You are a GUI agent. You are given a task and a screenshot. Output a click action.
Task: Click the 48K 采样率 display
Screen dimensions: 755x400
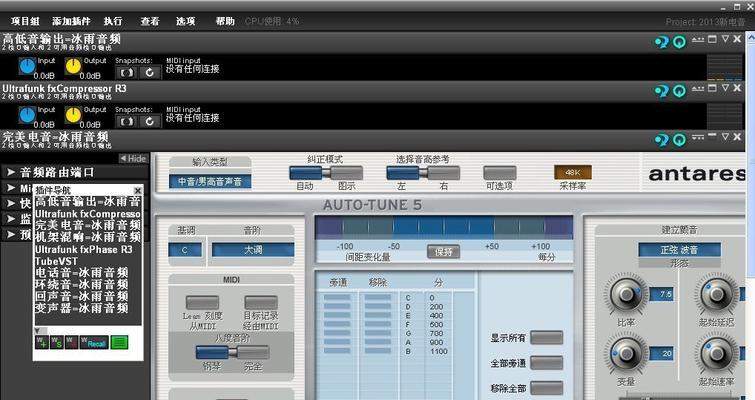[573, 172]
